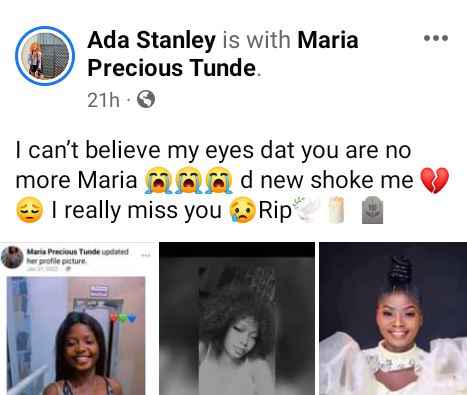Image resolution: width=467 pixels, height=395 pixels.
Task: Click the public globe privacy icon
Action: pyautogui.click(x=146, y=99)
